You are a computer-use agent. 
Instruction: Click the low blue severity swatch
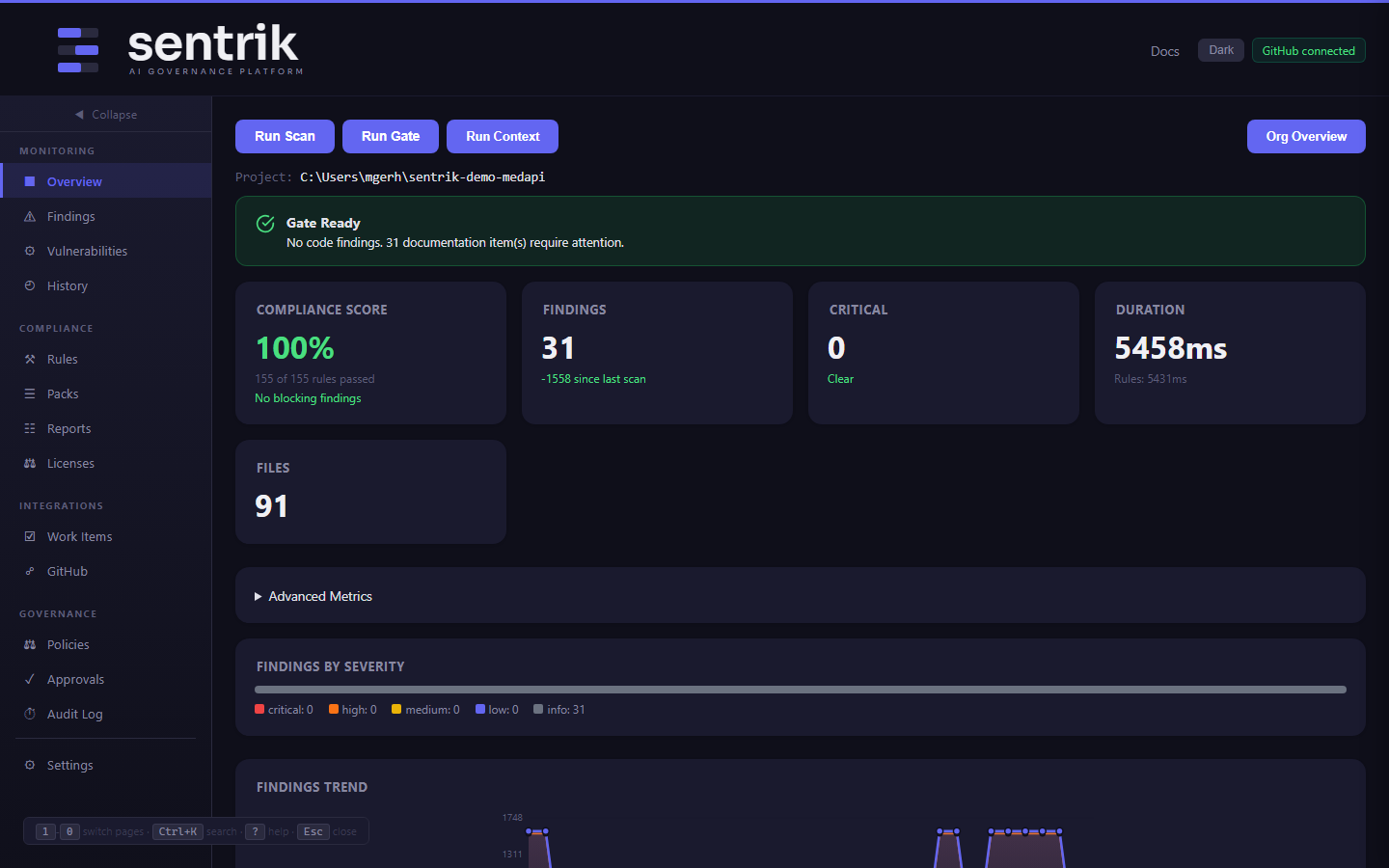(x=480, y=709)
